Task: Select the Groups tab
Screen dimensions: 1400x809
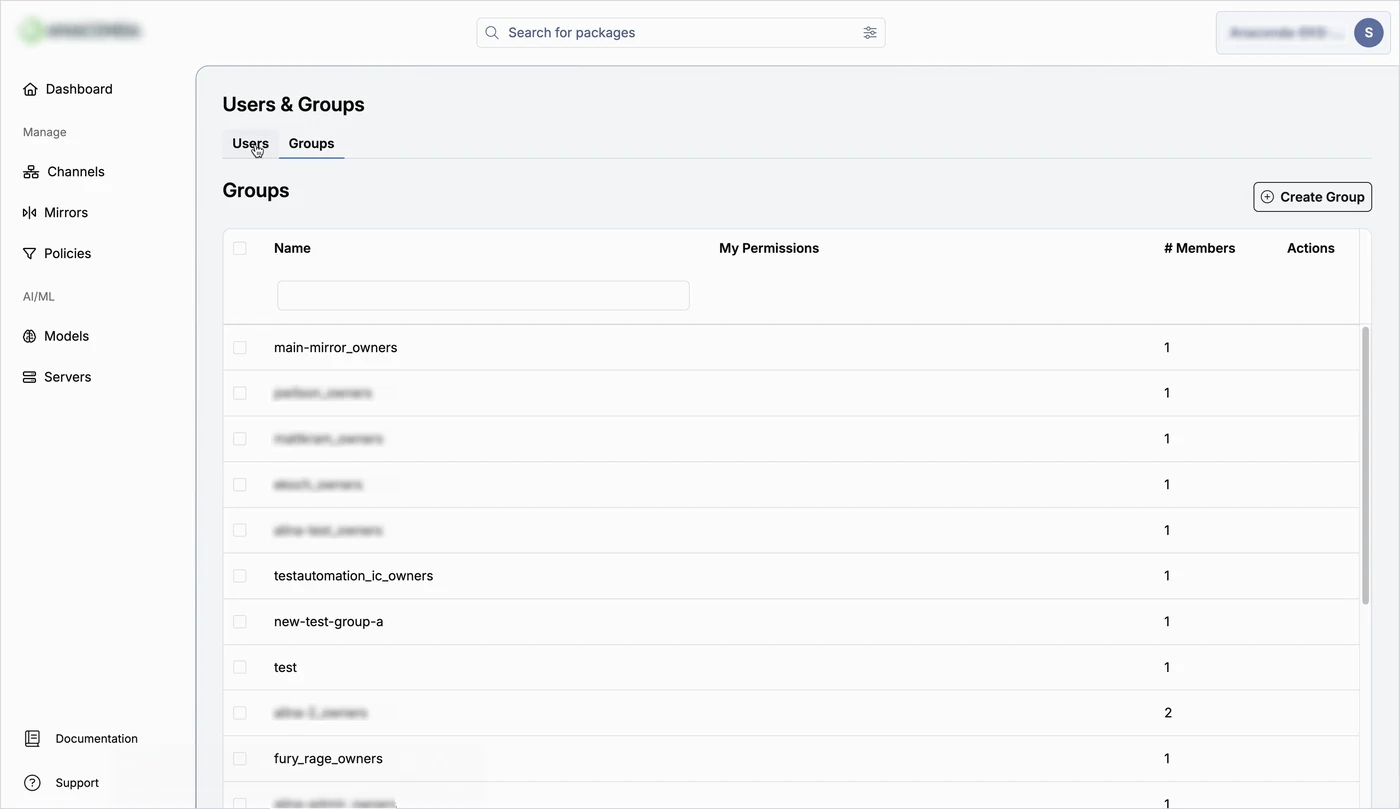Action: click(x=312, y=144)
